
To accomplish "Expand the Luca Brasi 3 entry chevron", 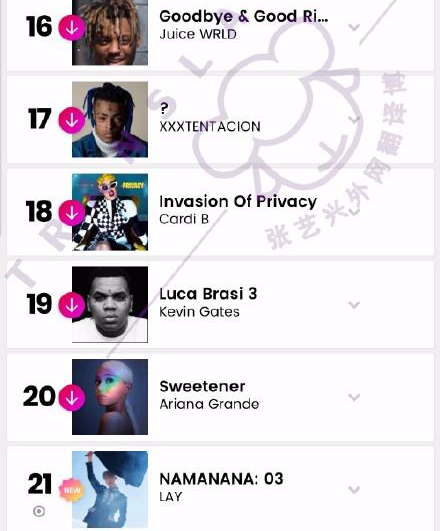I will pyautogui.click(x=354, y=305).
